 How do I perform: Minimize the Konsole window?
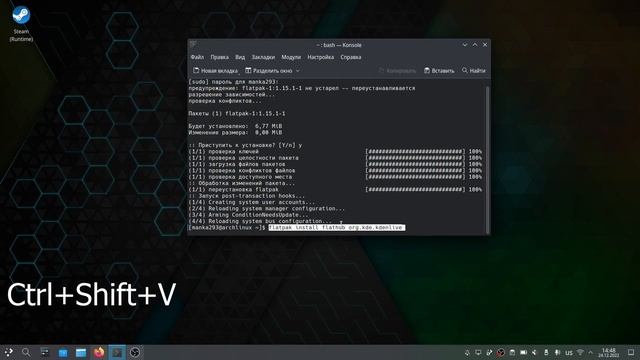pyautogui.click(x=464, y=44)
